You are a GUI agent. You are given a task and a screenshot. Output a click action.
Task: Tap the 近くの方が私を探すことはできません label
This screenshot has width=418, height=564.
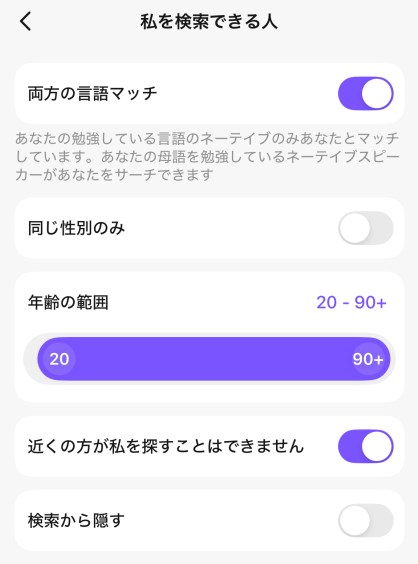[x=166, y=446]
